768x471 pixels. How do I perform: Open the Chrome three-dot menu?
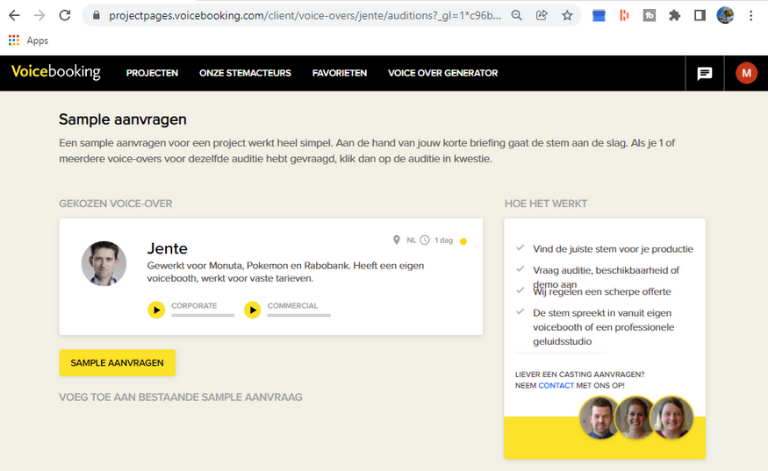click(x=751, y=16)
